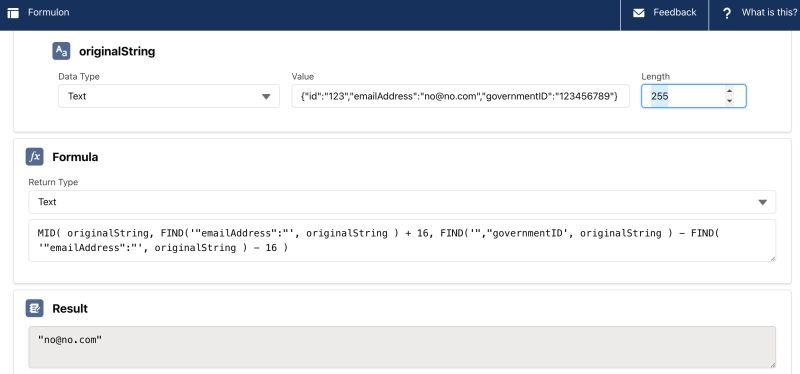Click the originalString text type icon
This screenshot has width=800, height=374.
[61, 51]
